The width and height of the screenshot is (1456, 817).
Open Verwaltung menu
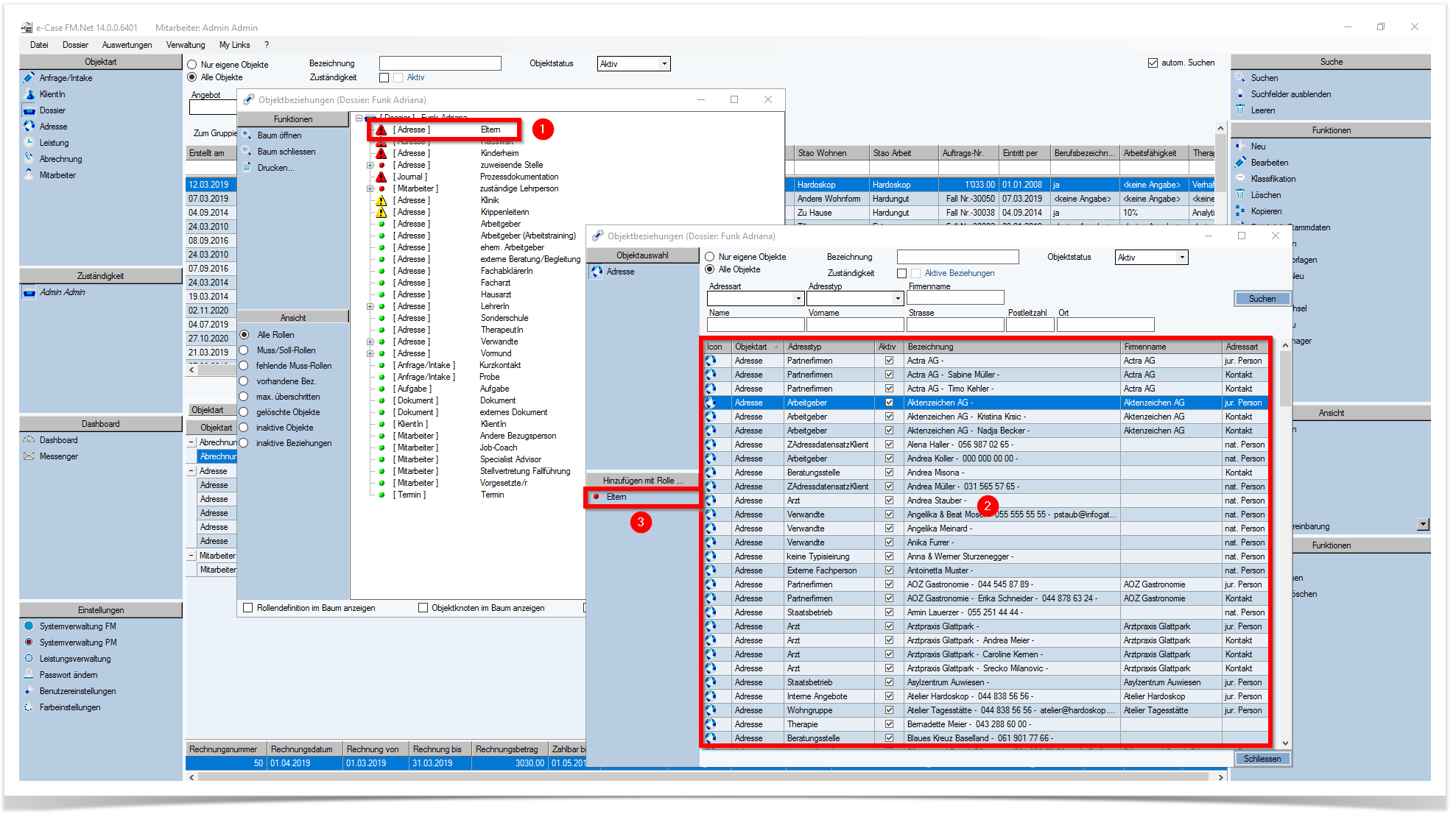point(186,45)
